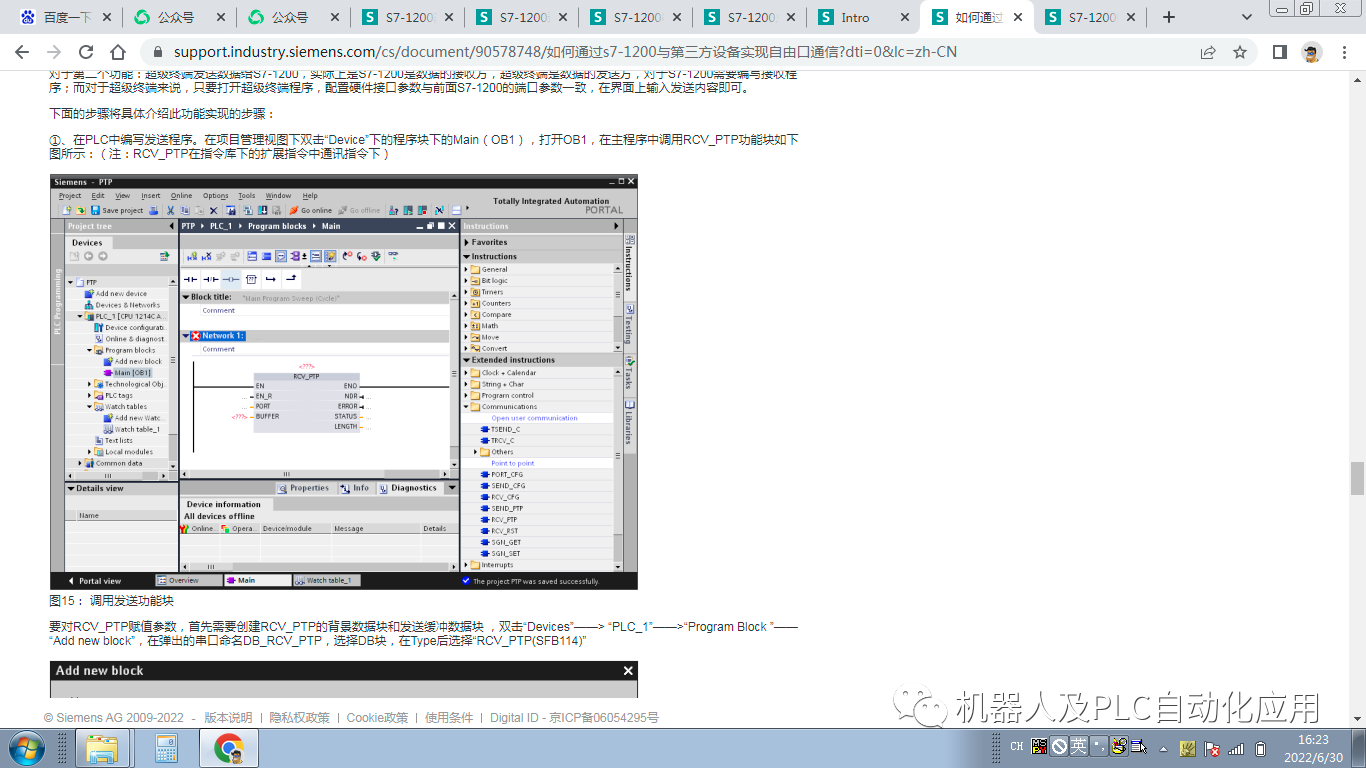Open File Explorer from the taskbar

[103, 748]
